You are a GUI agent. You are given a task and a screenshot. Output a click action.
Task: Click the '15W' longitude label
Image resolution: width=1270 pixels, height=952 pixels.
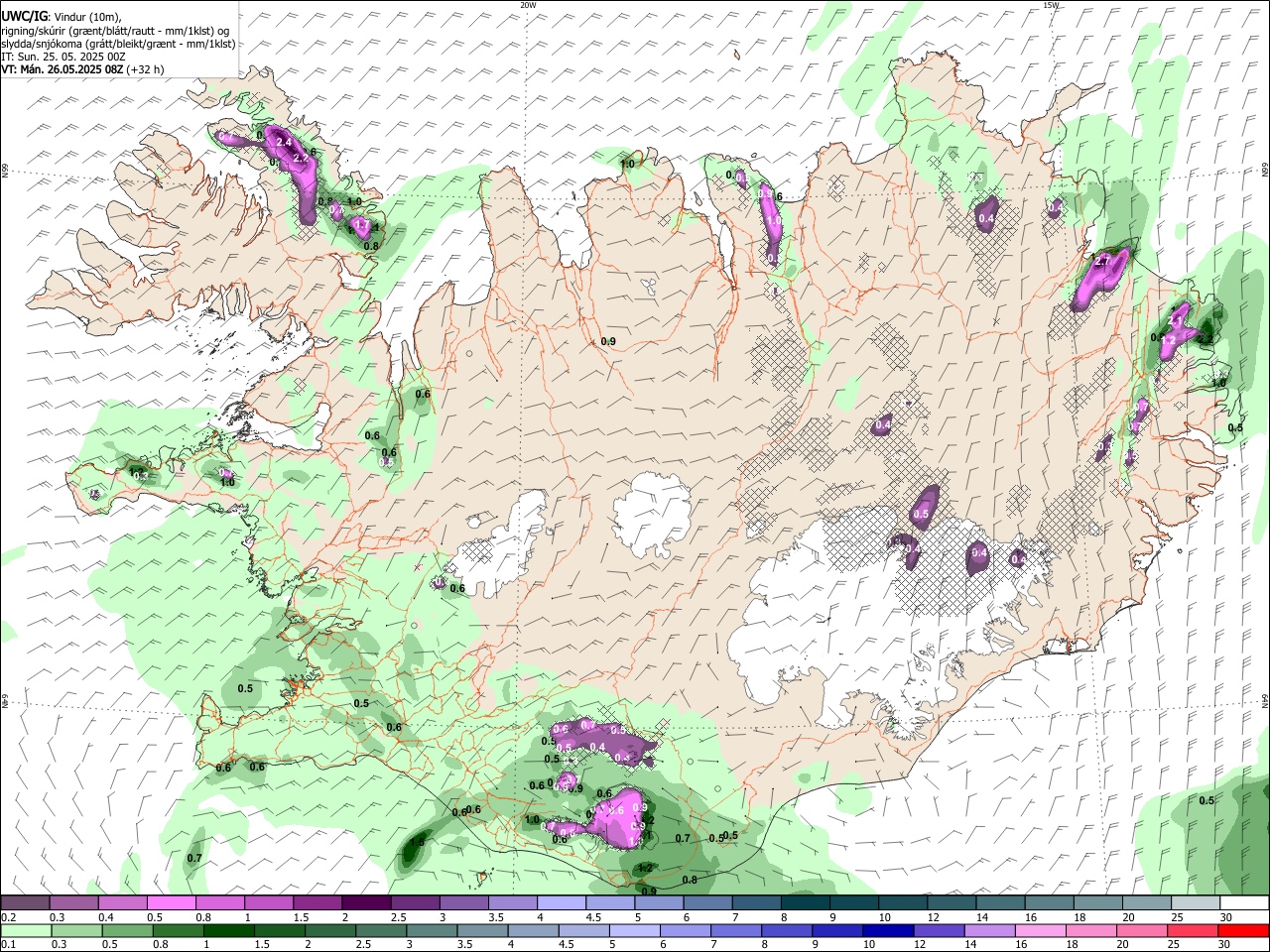1051,5
